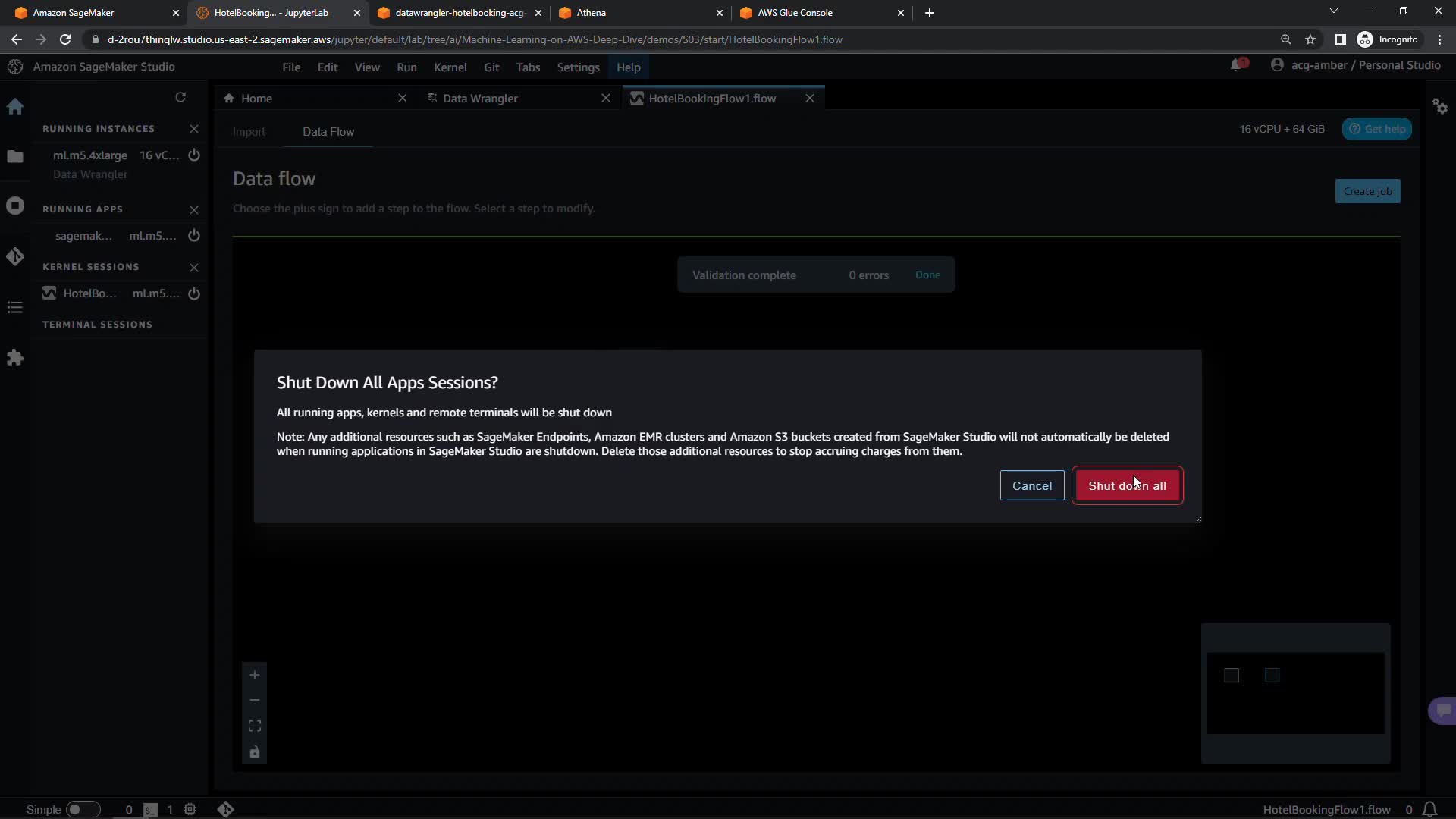Switch to the Data Wrangler tab
Viewport: 1456px width, 819px height.
pos(480,99)
